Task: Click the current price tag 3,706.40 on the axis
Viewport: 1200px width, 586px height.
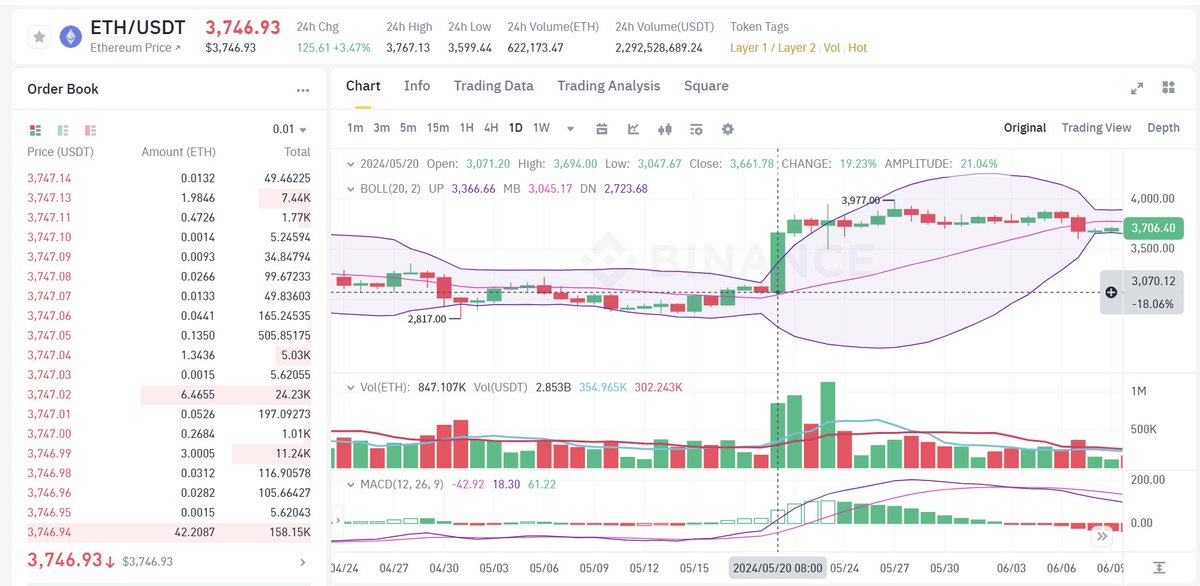Action: coord(1152,229)
